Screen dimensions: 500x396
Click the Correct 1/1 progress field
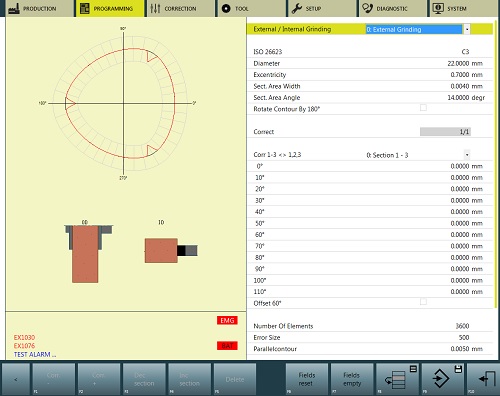[x=445, y=132]
